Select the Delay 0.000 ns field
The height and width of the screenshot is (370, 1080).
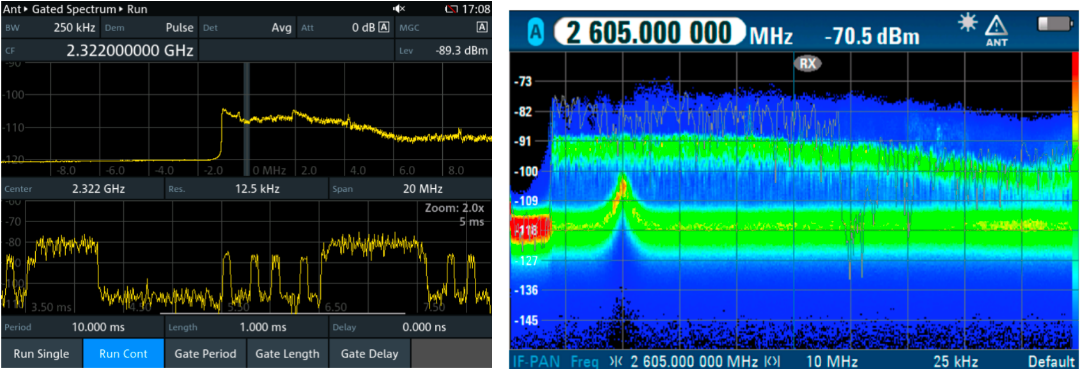click(x=411, y=327)
